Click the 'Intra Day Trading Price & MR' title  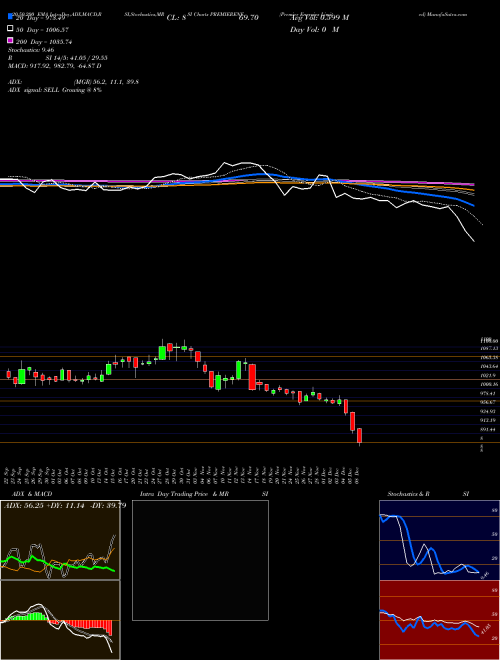(184, 494)
